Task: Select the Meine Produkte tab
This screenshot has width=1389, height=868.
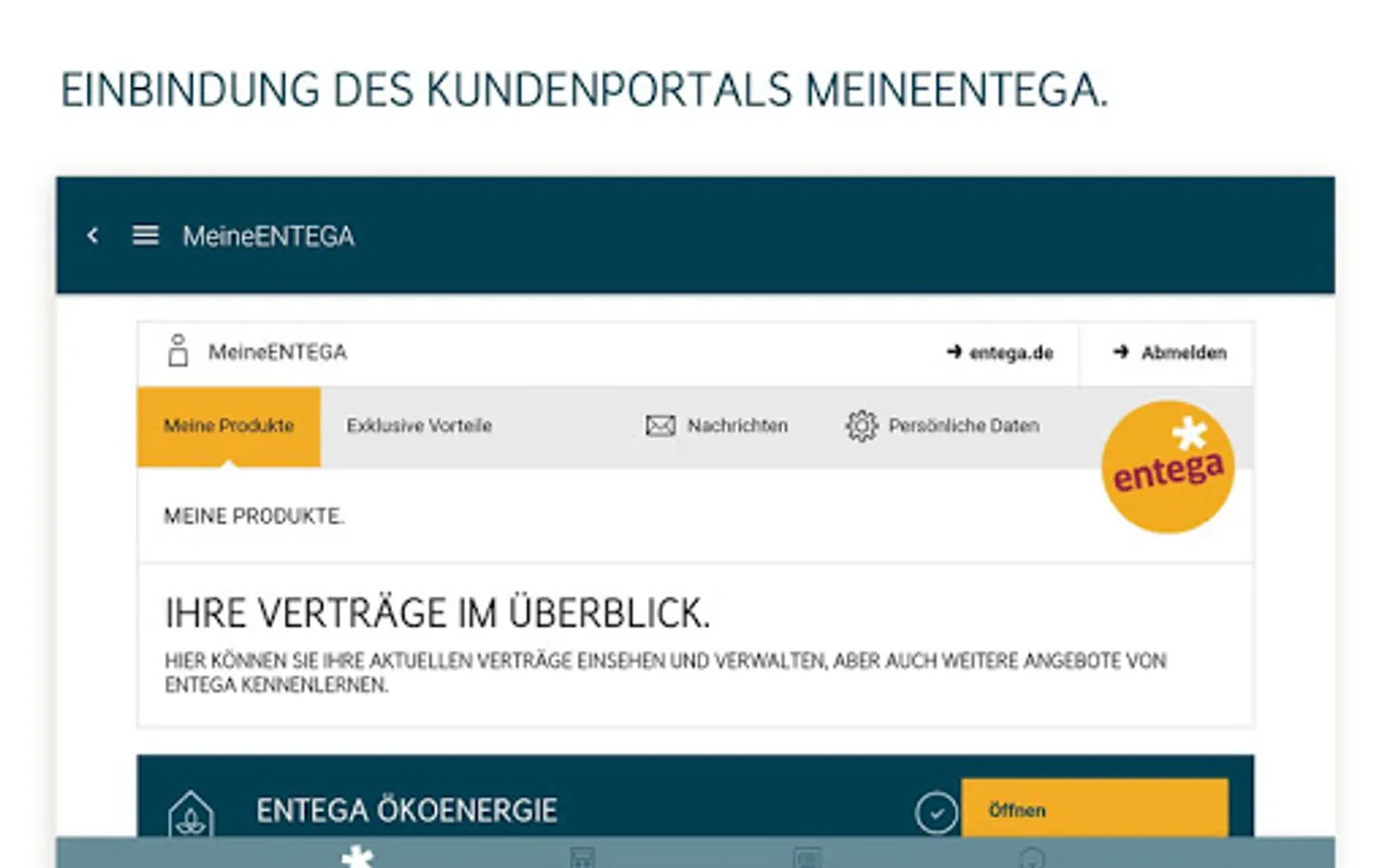Action: click(229, 426)
